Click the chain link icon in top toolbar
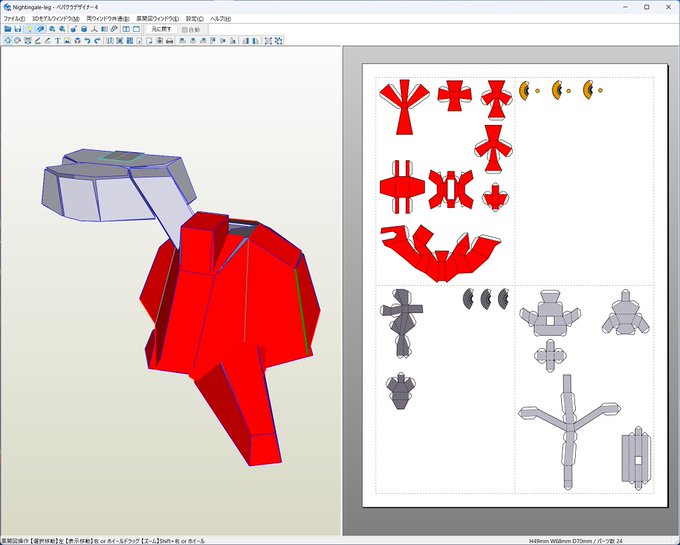 tap(114, 29)
